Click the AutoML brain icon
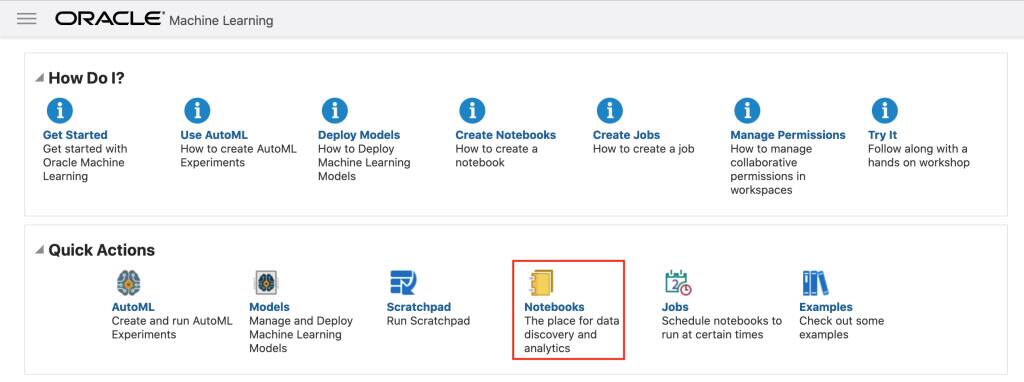The width and height of the screenshot is (1024, 382). (x=129, y=283)
